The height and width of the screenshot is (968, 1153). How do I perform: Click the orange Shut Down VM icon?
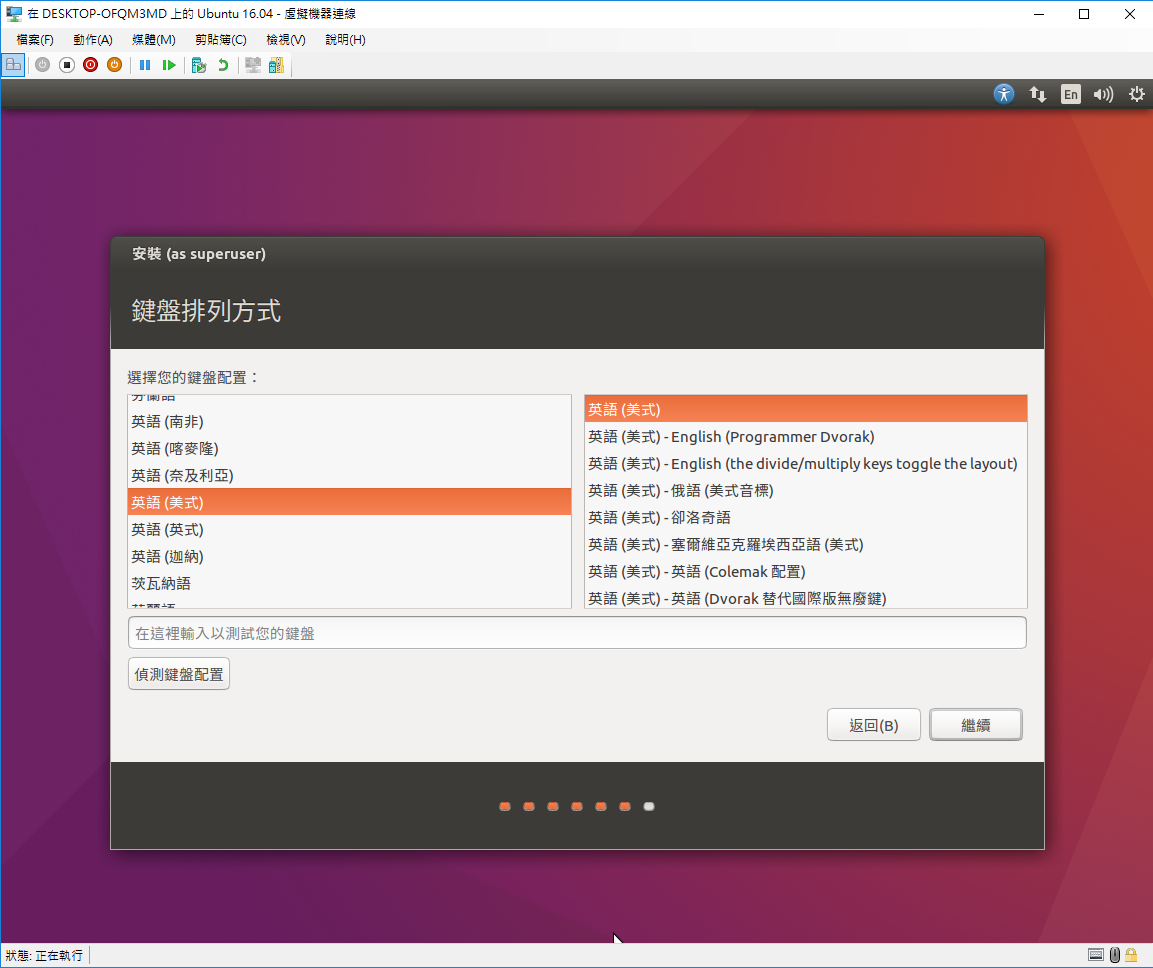pyautogui.click(x=114, y=65)
